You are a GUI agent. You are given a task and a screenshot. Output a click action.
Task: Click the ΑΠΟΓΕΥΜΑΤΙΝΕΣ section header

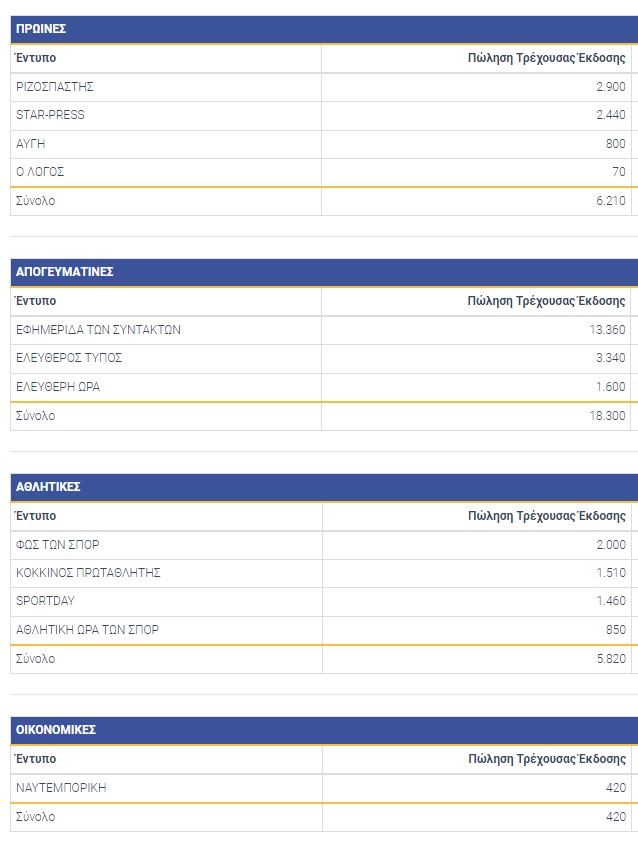(x=64, y=272)
